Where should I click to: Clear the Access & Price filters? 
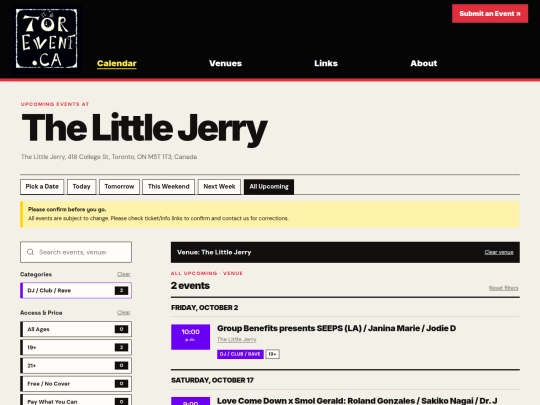tap(123, 312)
